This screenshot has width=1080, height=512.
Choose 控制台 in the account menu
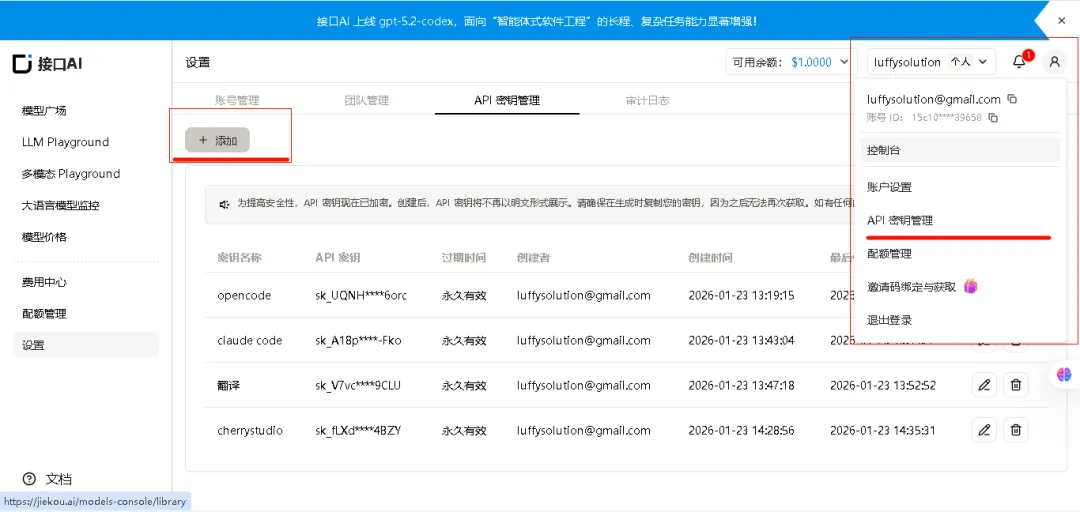pos(959,150)
